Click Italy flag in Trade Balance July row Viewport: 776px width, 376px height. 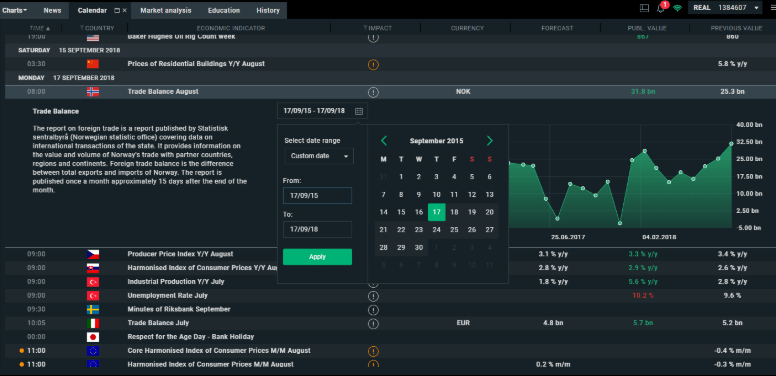(x=93, y=323)
